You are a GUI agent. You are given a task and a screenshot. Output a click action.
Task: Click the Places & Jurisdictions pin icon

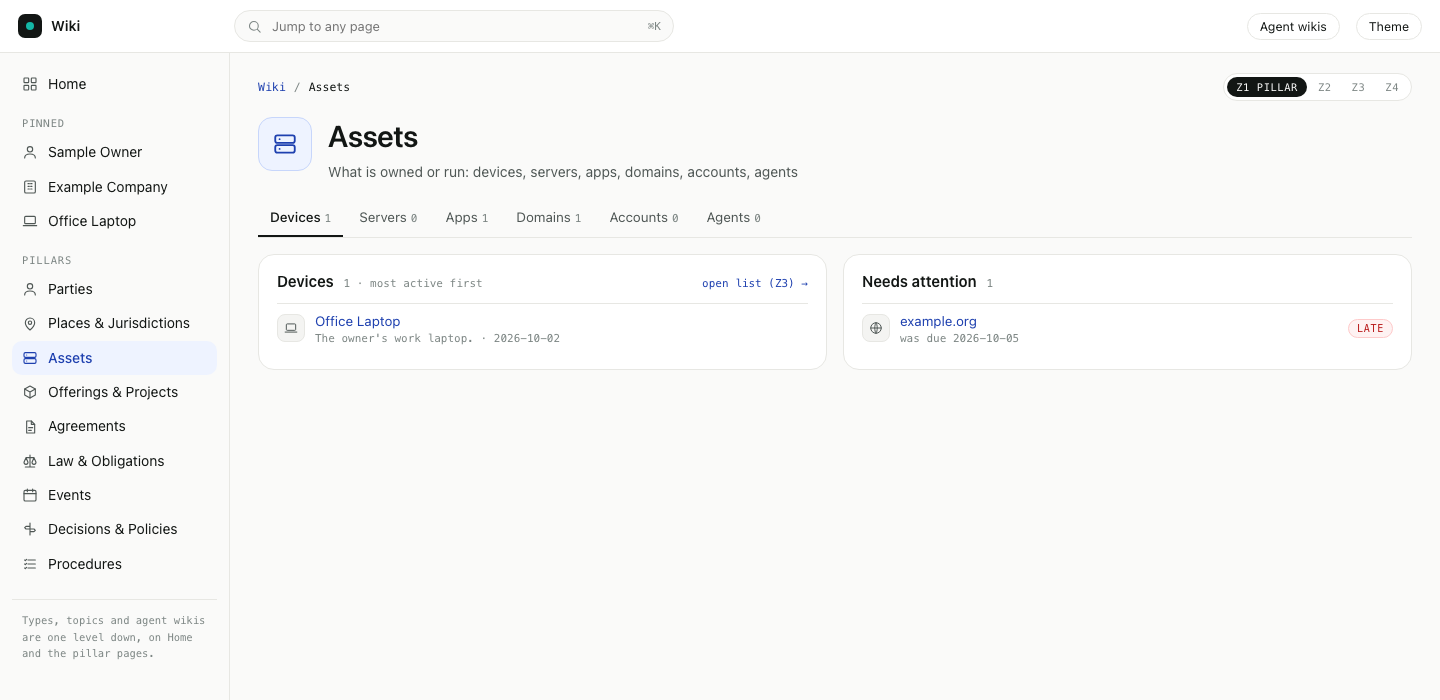coord(30,323)
